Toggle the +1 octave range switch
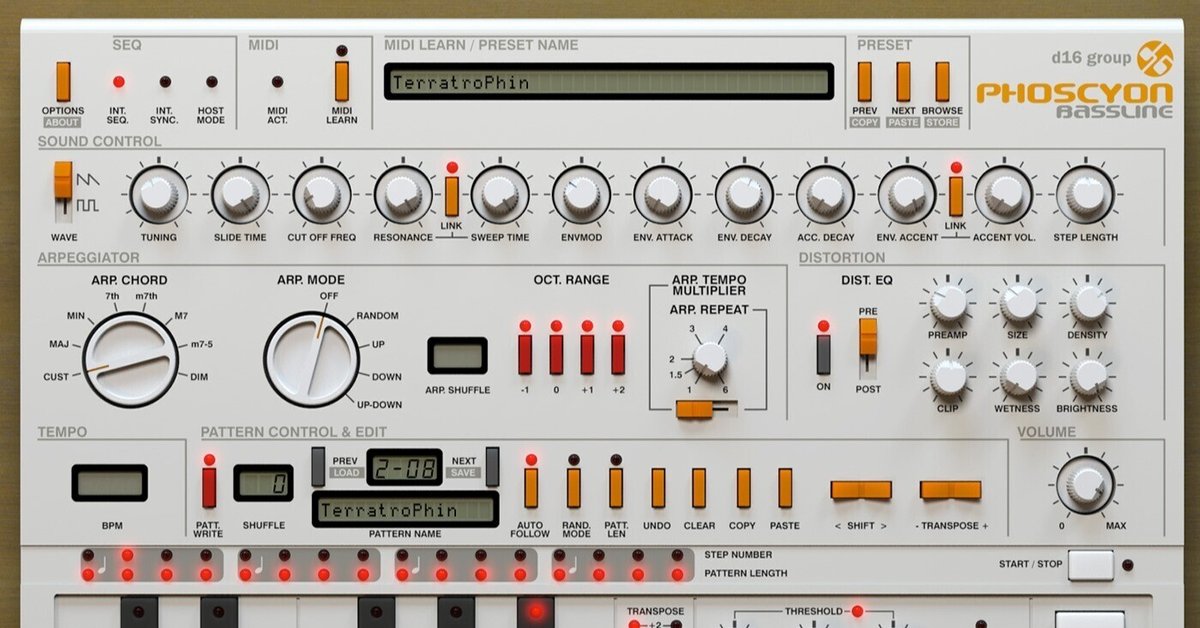Viewport: 1200px width, 628px height. click(x=587, y=354)
